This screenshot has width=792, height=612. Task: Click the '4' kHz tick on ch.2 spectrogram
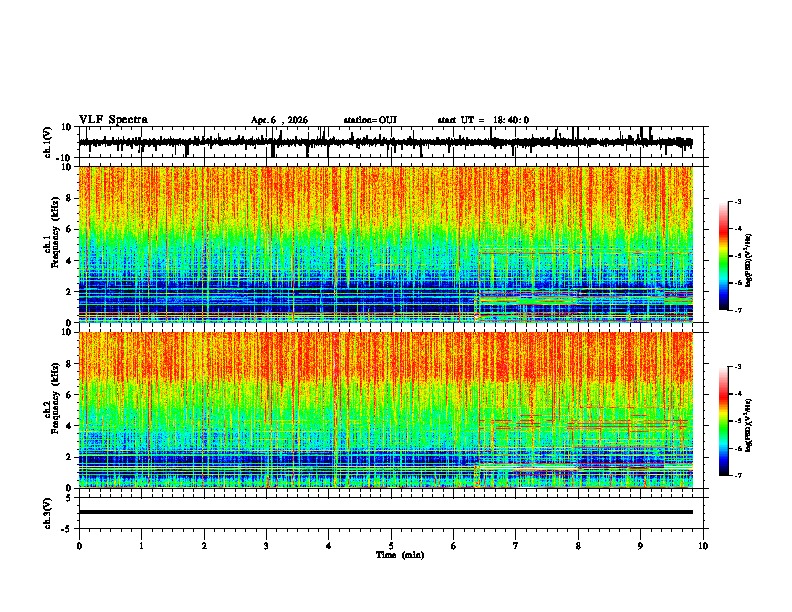tap(69, 426)
